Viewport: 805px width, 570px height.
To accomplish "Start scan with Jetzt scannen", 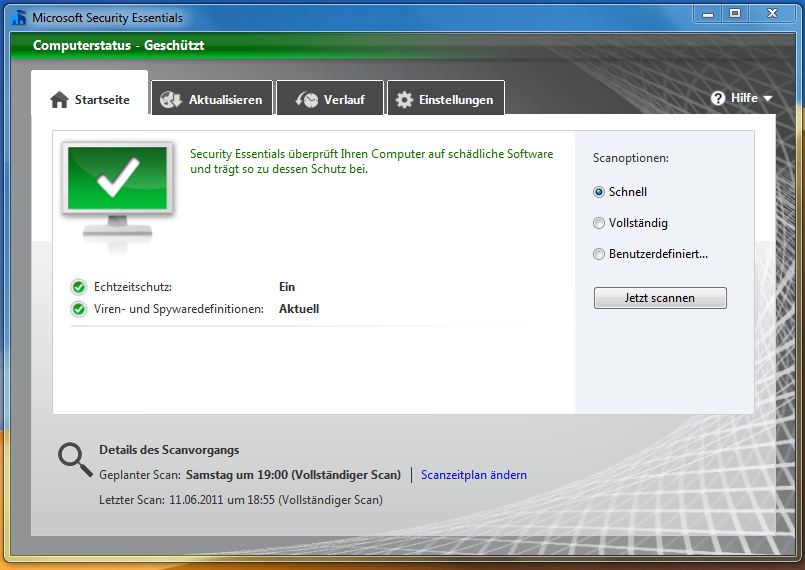I will click(660, 298).
